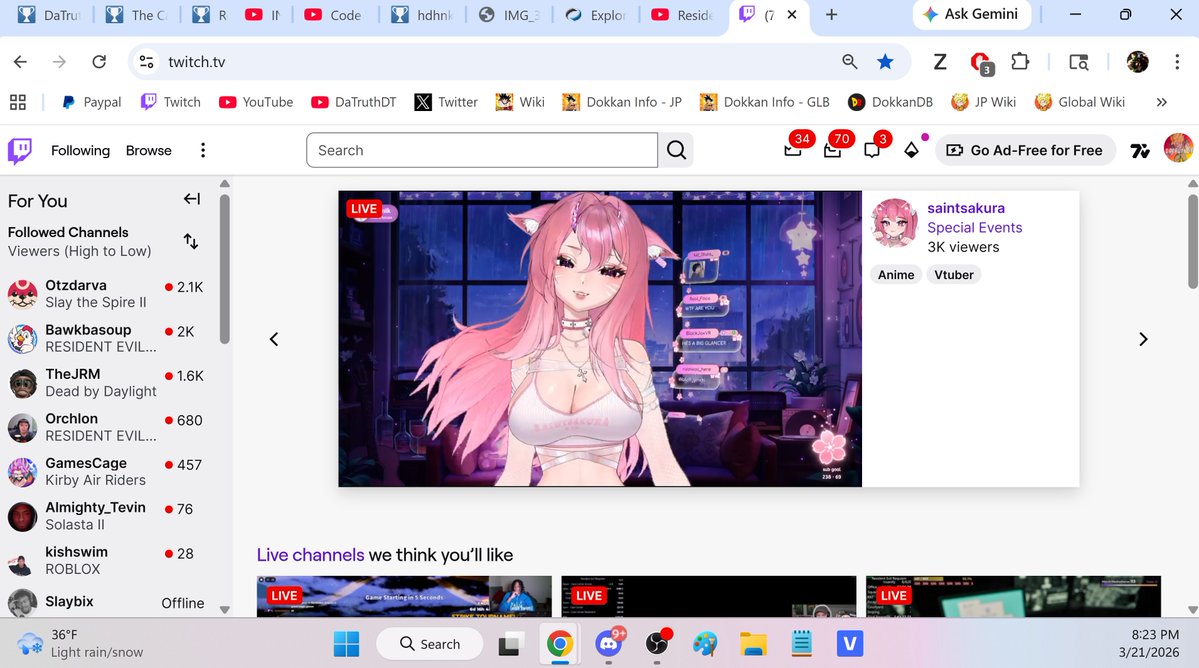1199x668 pixels.
Task: Open Chrome extensions puzzle icon
Action: coord(1020,62)
